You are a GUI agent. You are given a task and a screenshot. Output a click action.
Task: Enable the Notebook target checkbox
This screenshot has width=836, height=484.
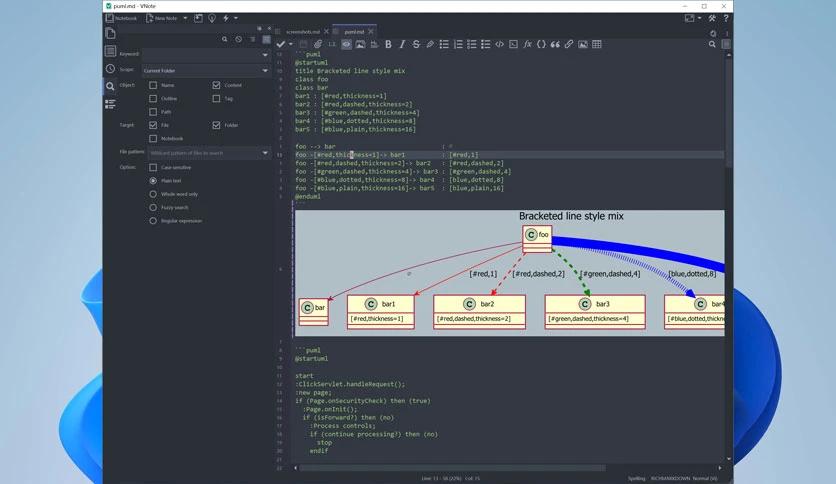click(x=153, y=138)
